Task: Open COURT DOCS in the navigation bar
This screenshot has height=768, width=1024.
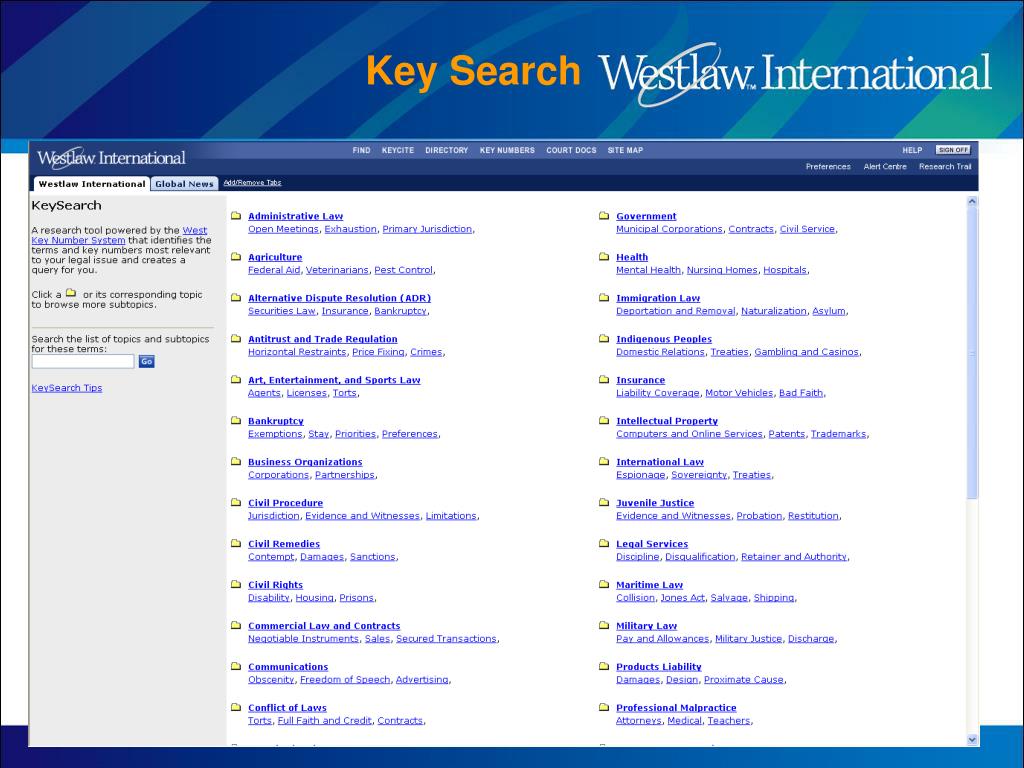Action: coord(571,150)
